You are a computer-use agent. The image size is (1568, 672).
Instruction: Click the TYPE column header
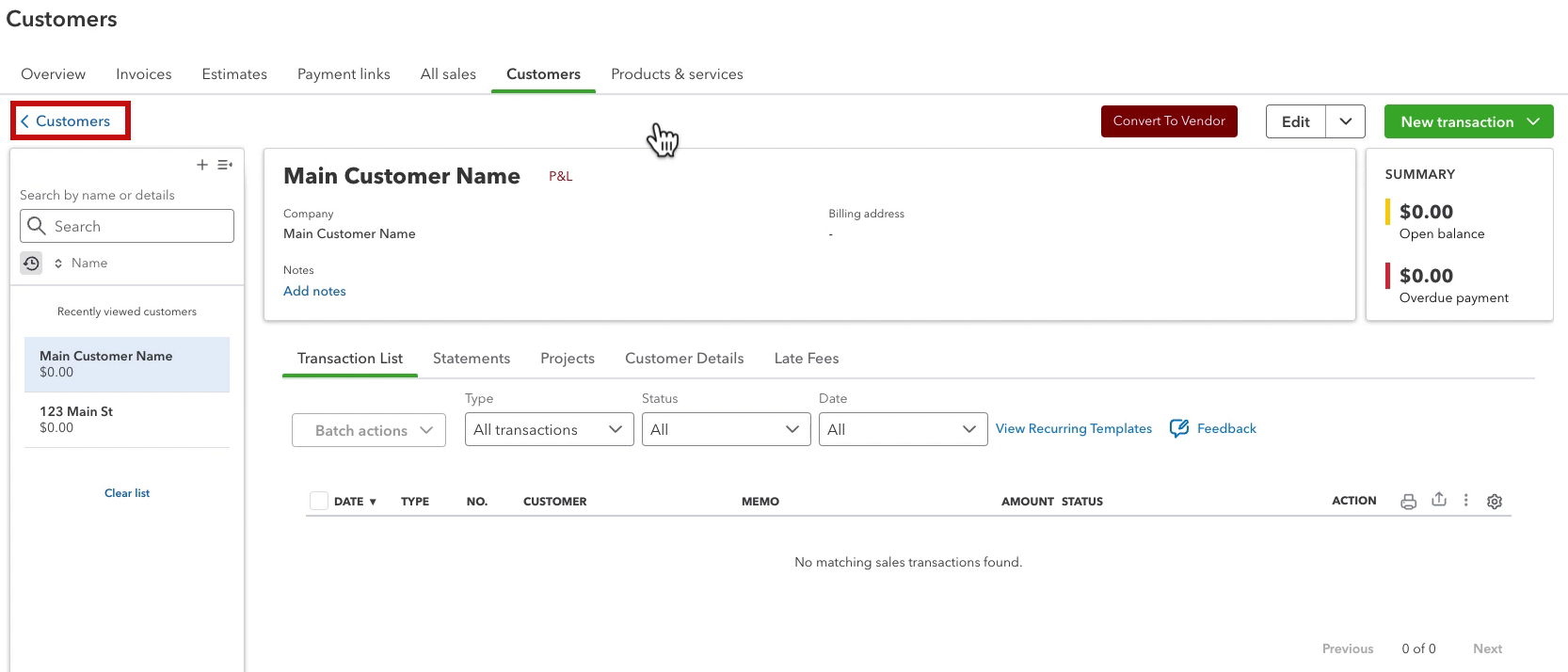[415, 502]
